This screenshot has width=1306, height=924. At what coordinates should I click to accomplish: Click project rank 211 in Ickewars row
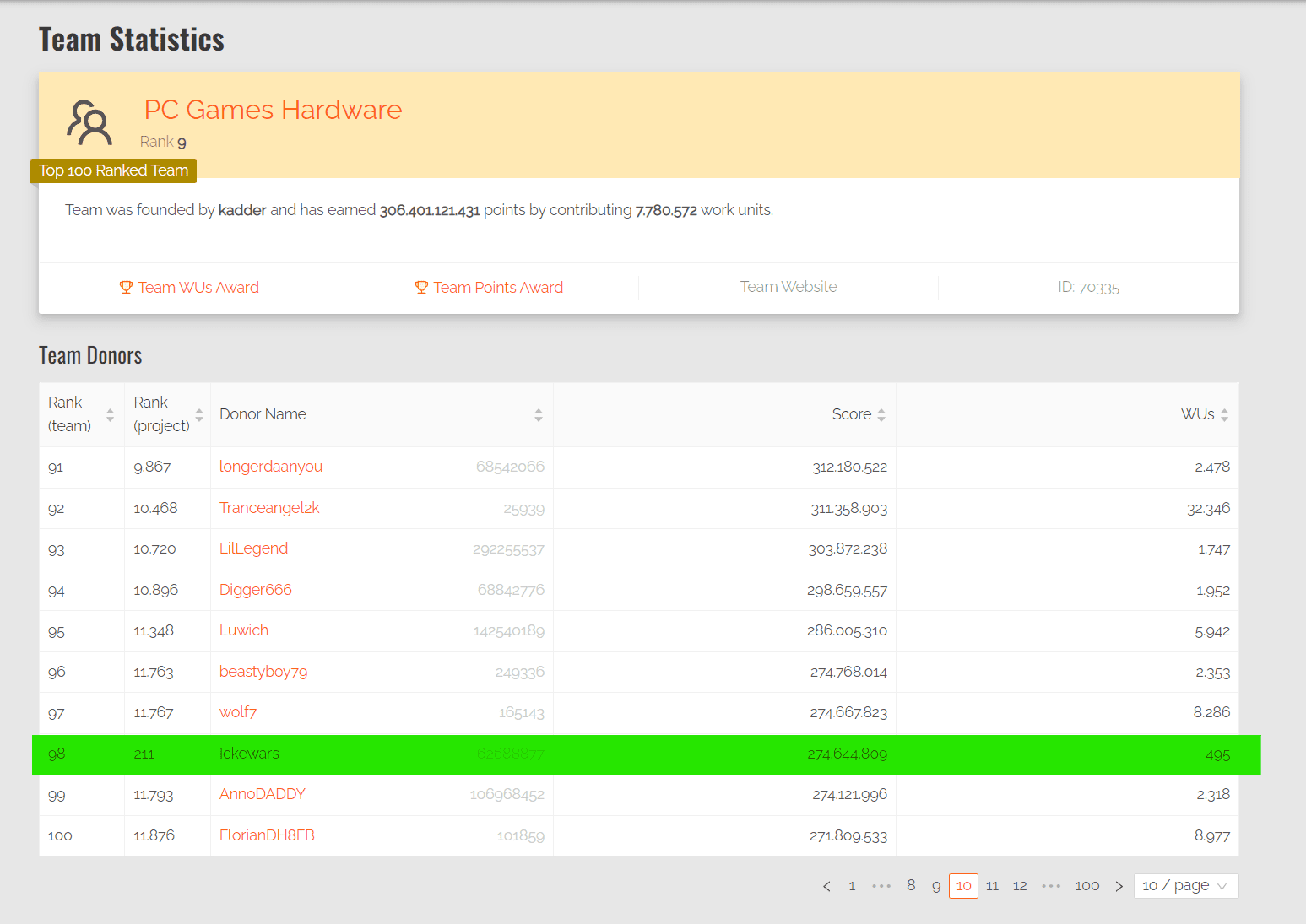click(x=144, y=754)
